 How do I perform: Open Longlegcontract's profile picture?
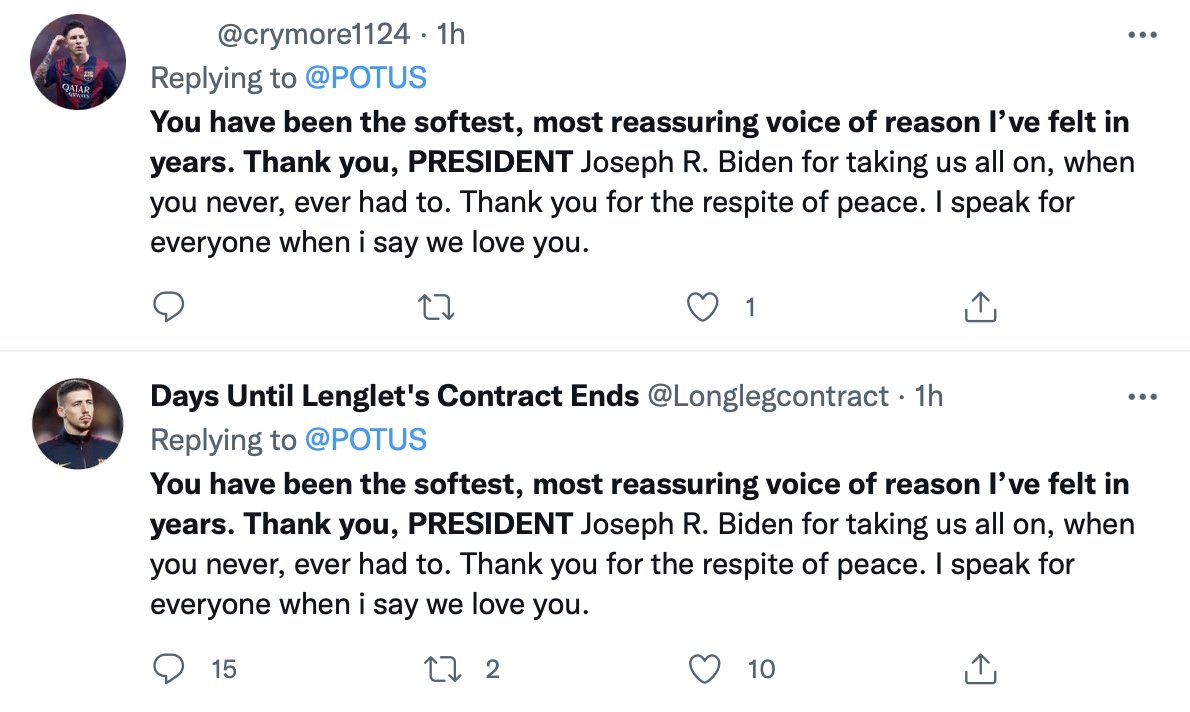(x=79, y=424)
